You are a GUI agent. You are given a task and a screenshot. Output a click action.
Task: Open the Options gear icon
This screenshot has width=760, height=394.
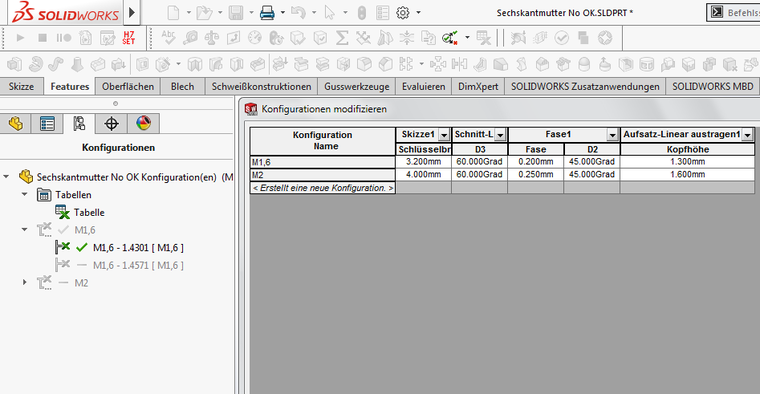click(403, 13)
